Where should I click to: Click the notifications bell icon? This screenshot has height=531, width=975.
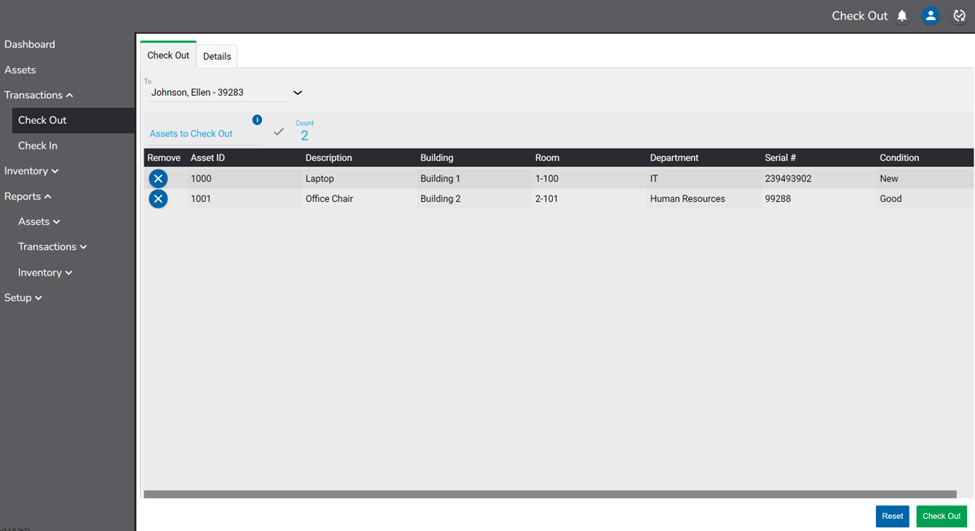pos(902,16)
